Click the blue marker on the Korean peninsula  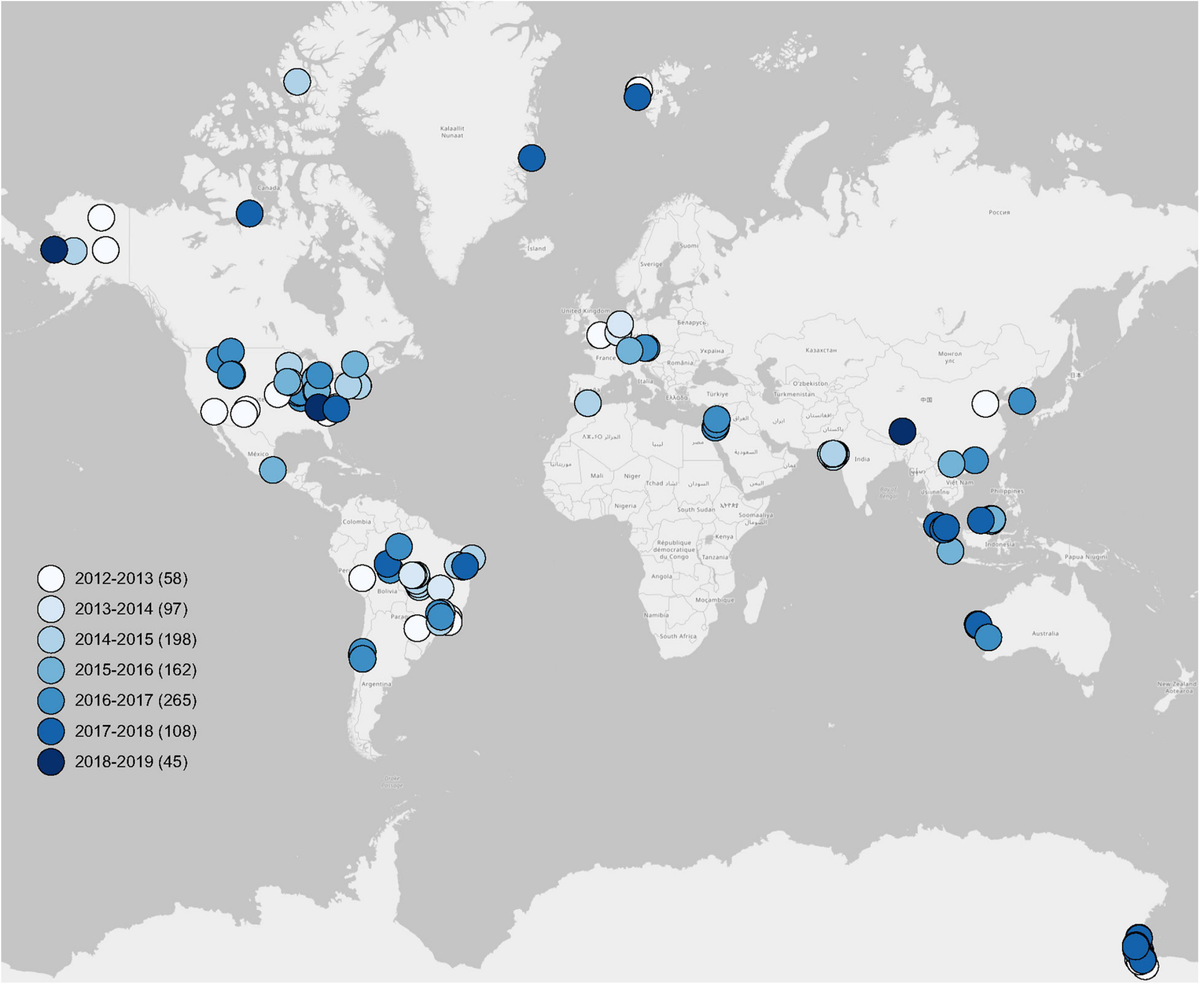tap(1022, 401)
